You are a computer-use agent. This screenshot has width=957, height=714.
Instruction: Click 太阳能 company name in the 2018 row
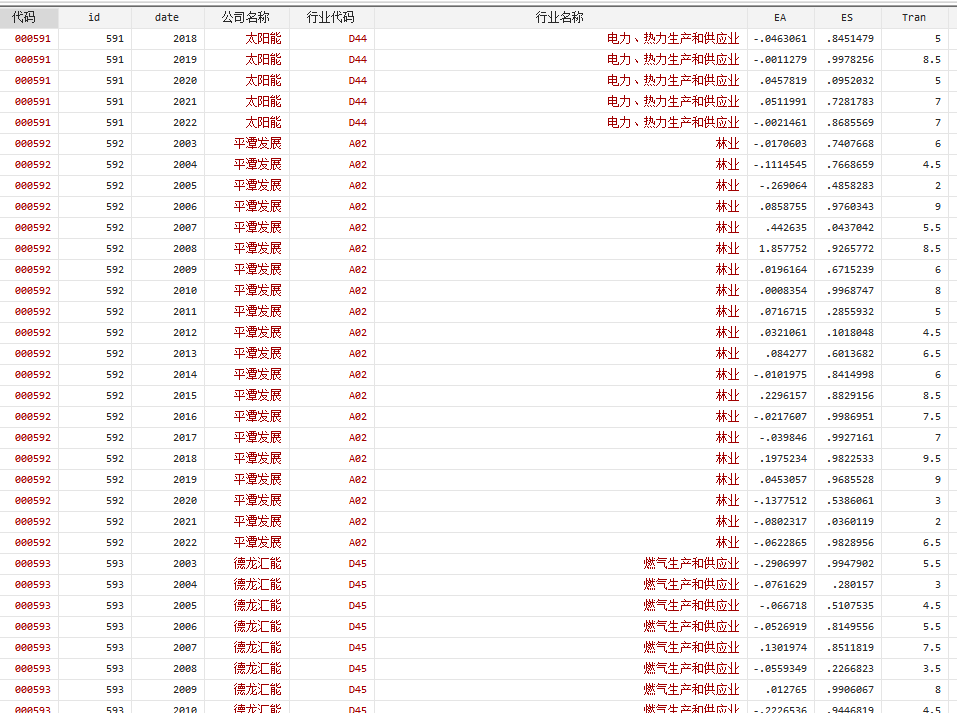[x=263, y=38]
